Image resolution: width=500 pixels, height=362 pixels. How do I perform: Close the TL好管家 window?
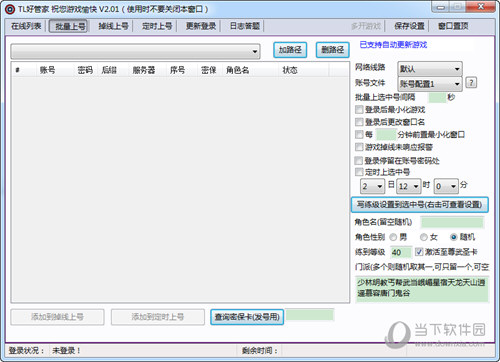point(481,7)
